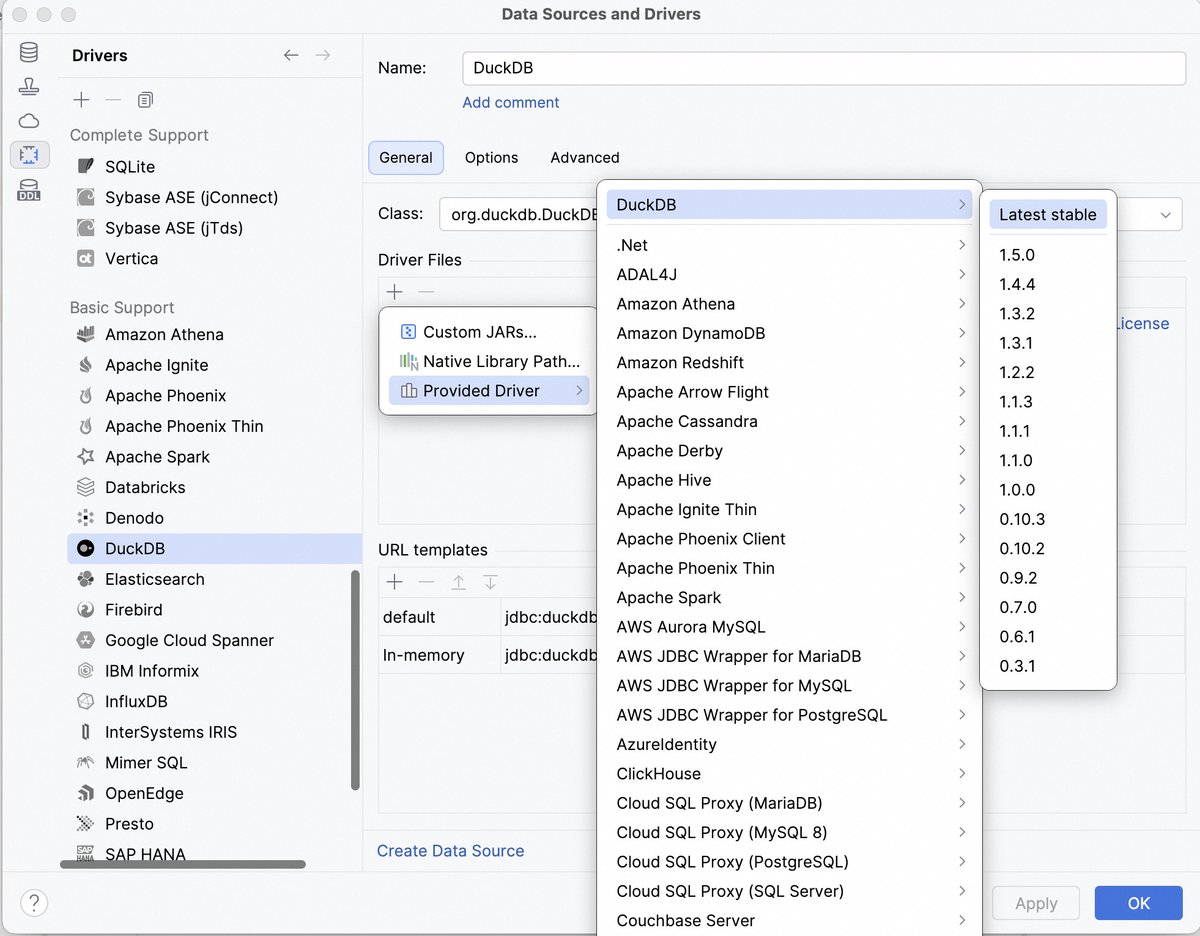Viewport: 1200px width, 936px height.
Task: Go forward with the right arrow
Action: pos(323,55)
